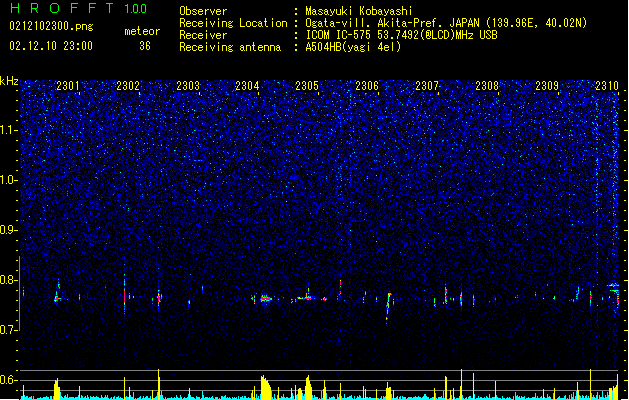Click the 2309 time marker
This screenshot has width=629, height=400.
coord(547,86)
